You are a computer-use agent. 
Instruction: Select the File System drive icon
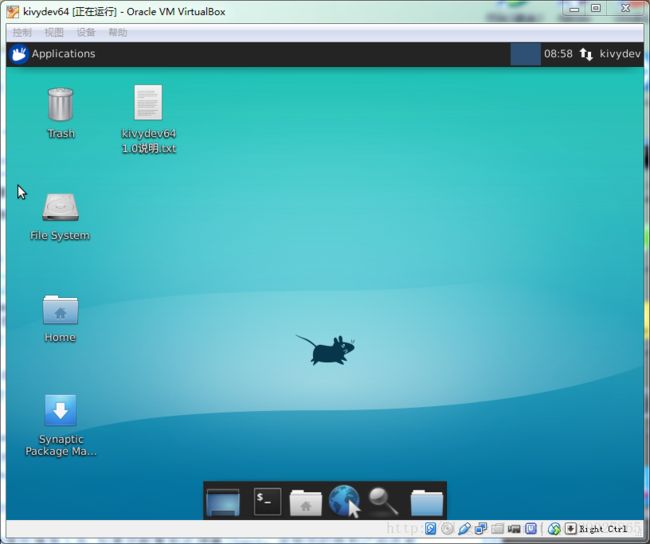[x=60, y=217]
